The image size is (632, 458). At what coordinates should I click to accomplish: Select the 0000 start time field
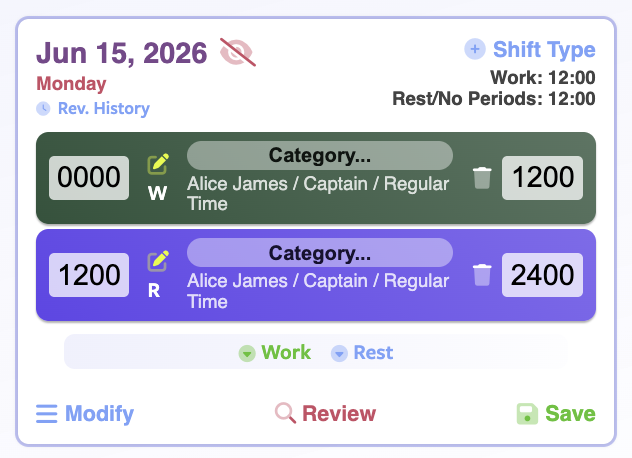tap(89, 178)
